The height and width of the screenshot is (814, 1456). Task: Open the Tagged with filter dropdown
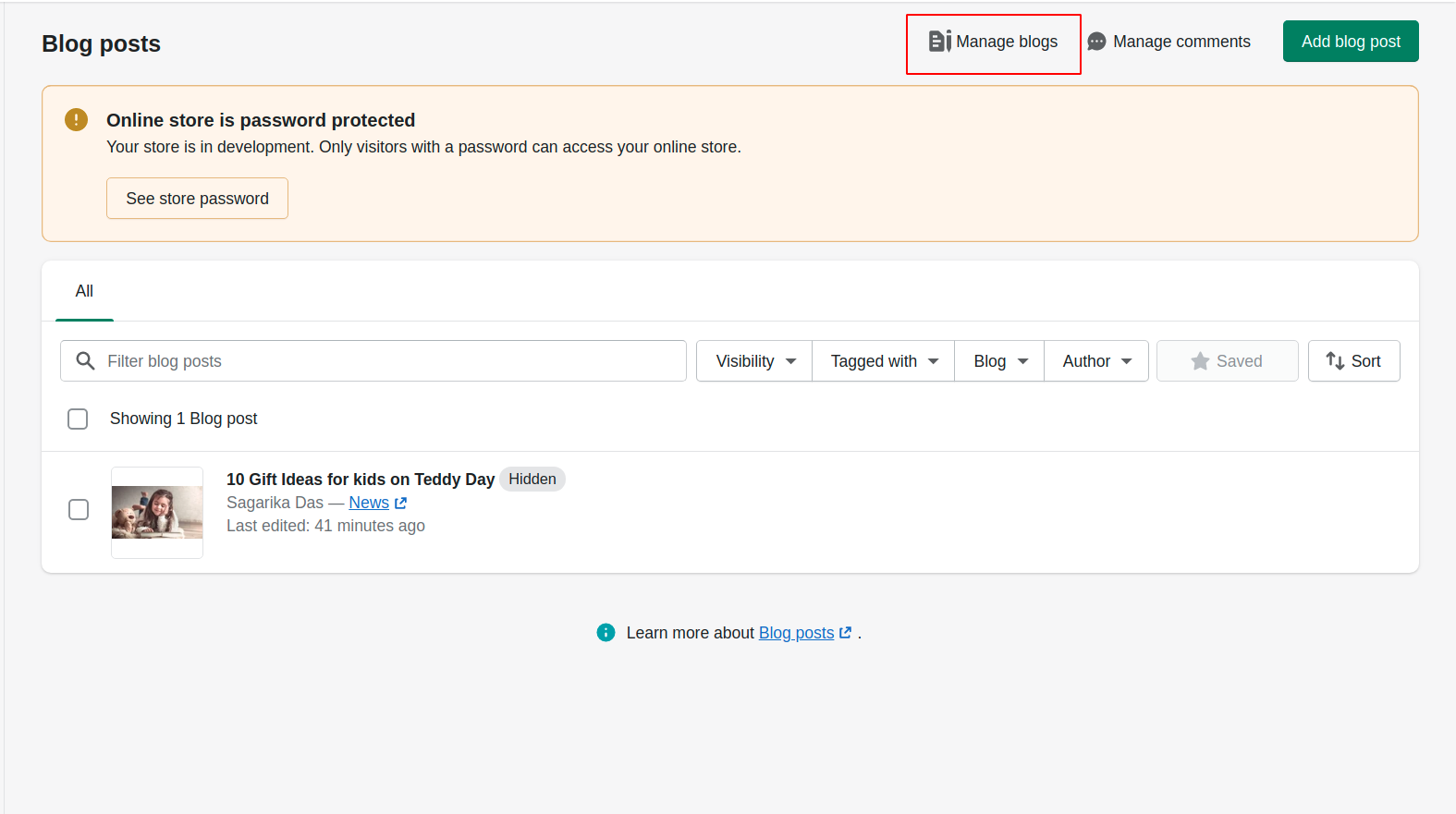click(883, 361)
